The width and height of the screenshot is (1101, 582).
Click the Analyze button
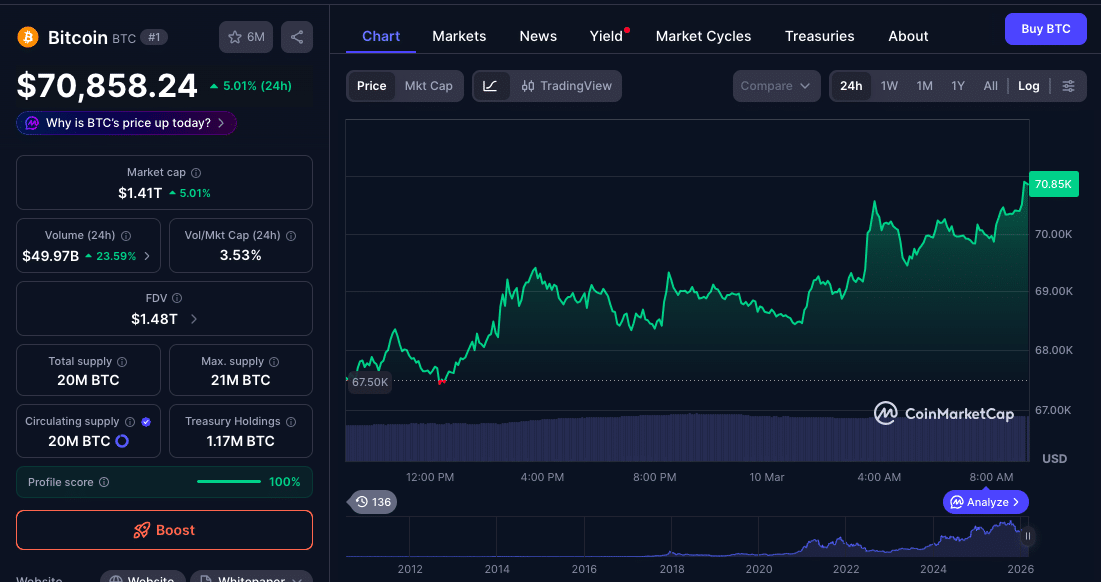pyautogui.click(x=986, y=502)
